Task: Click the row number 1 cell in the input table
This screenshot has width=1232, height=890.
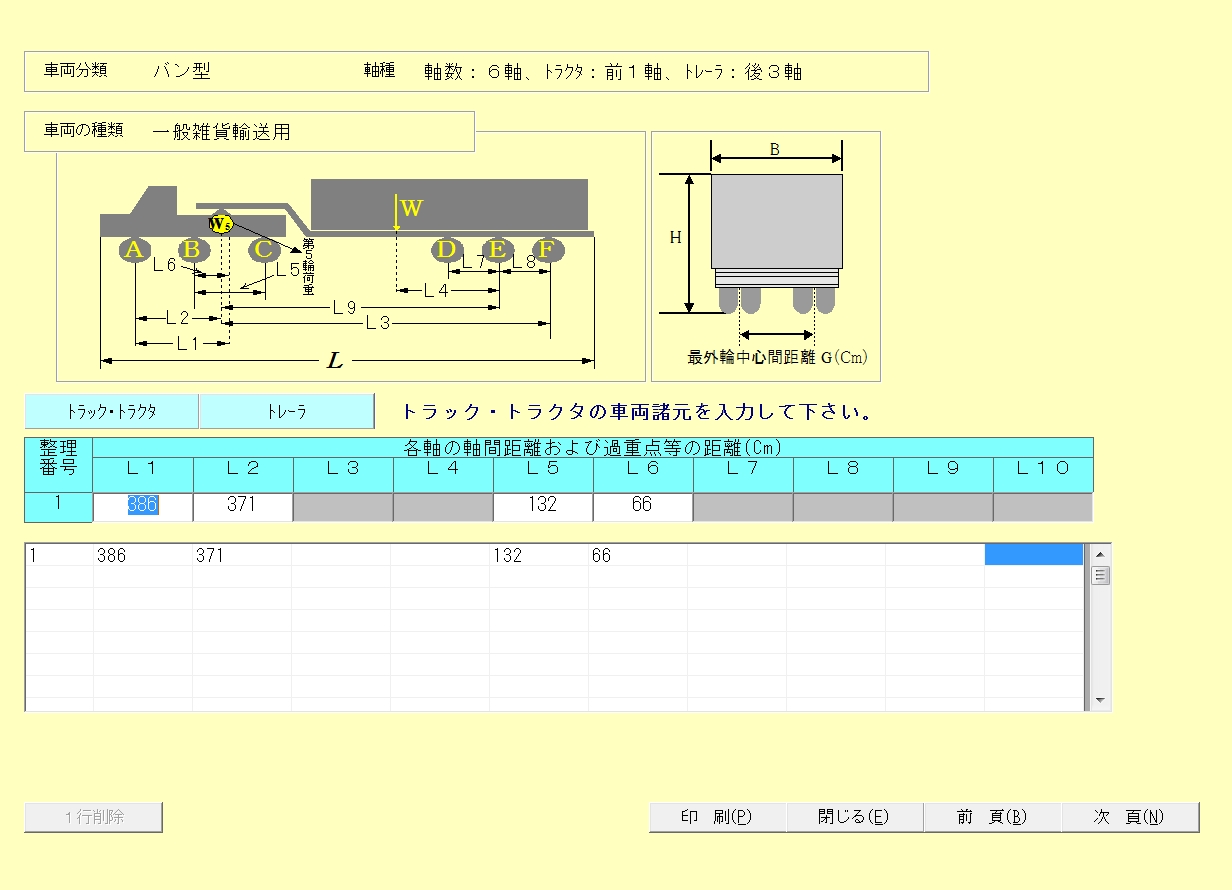Action: (59, 506)
